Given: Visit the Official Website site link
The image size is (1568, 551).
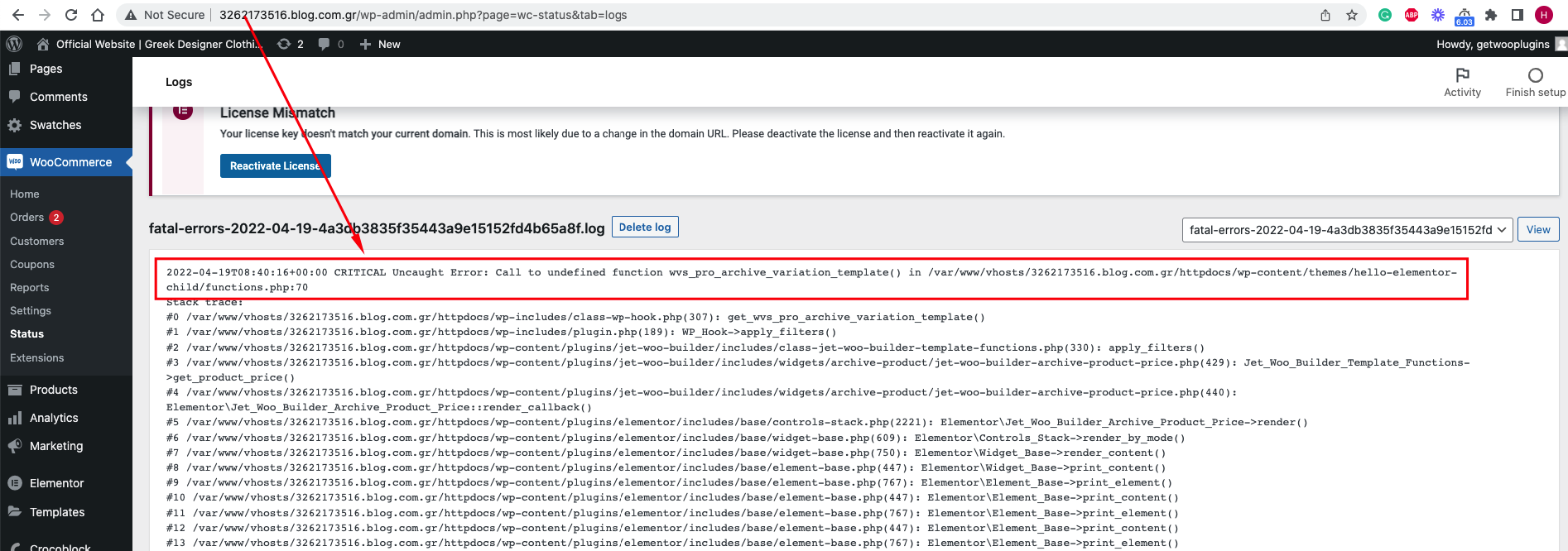Looking at the screenshot, I should pos(151,44).
